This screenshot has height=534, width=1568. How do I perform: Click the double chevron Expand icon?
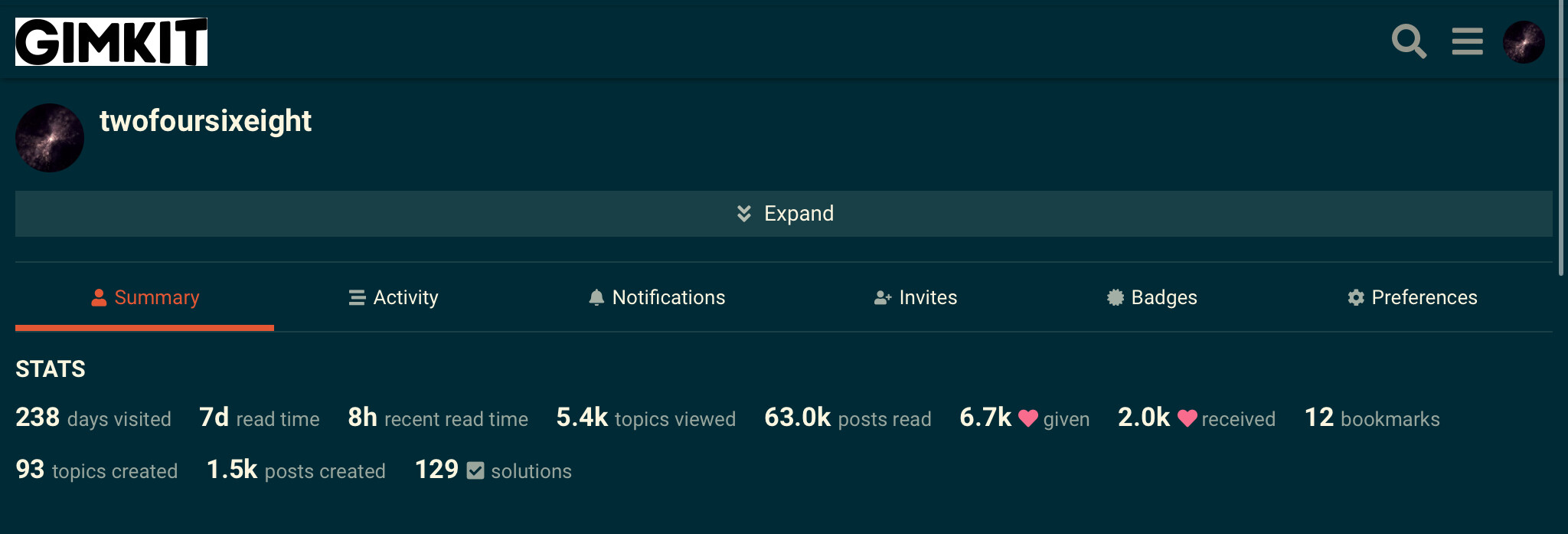pyautogui.click(x=743, y=214)
